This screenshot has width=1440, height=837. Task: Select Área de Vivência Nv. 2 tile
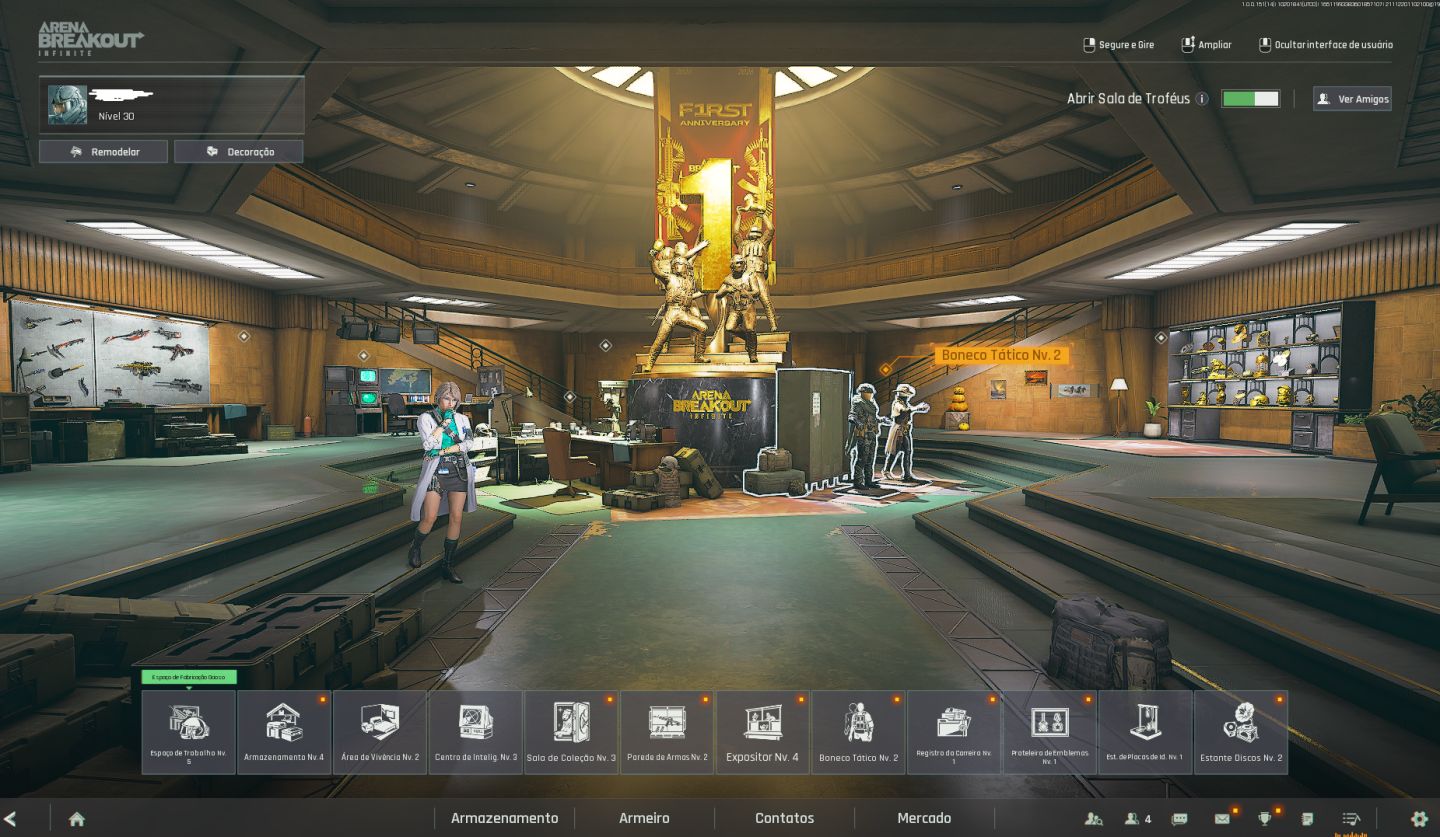pos(380,732)
